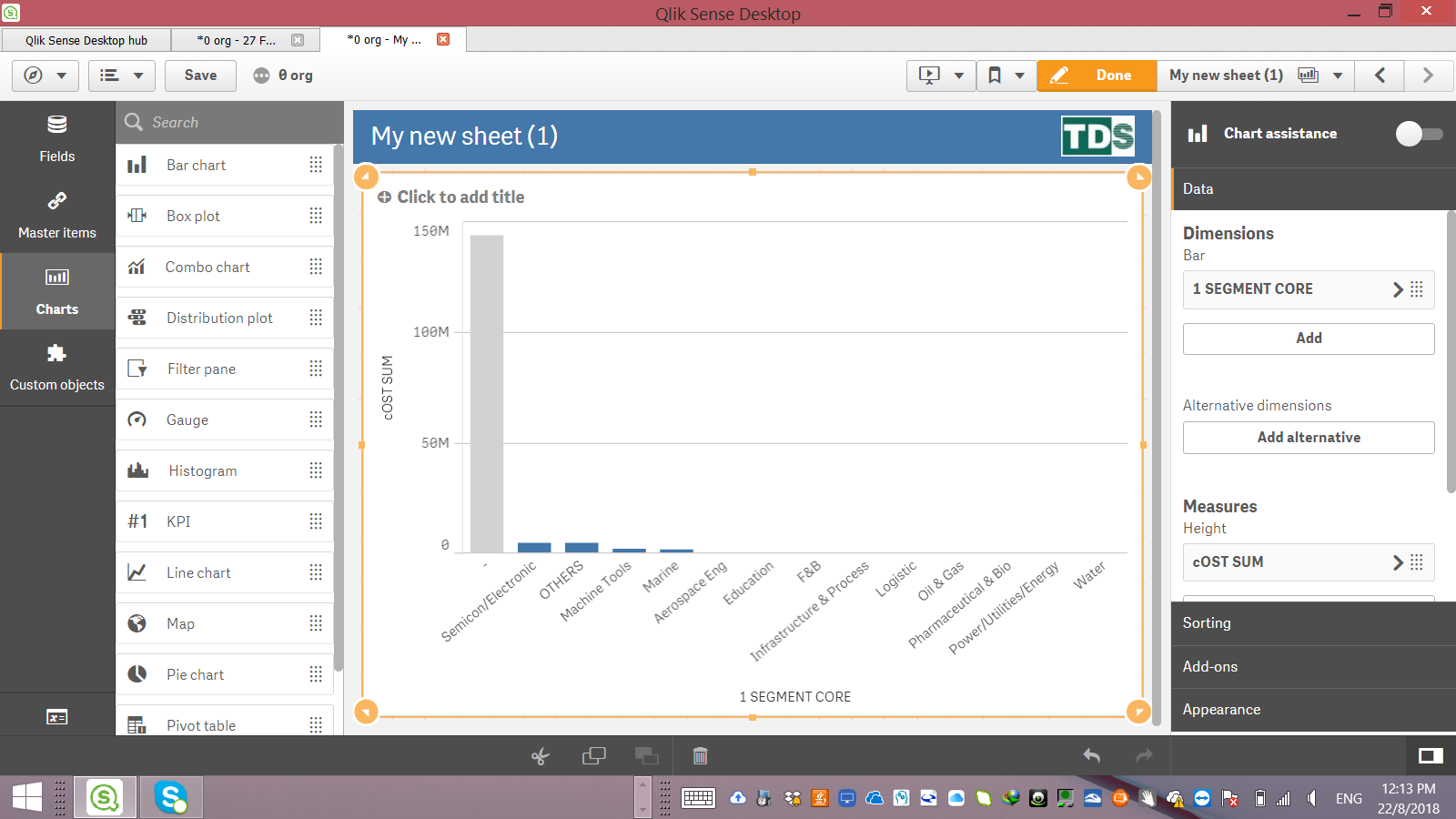Image resolution: width=1456 pixels, height=819 pixels.
Task: Open the Windows Start menu
Action: click(26, 798)
